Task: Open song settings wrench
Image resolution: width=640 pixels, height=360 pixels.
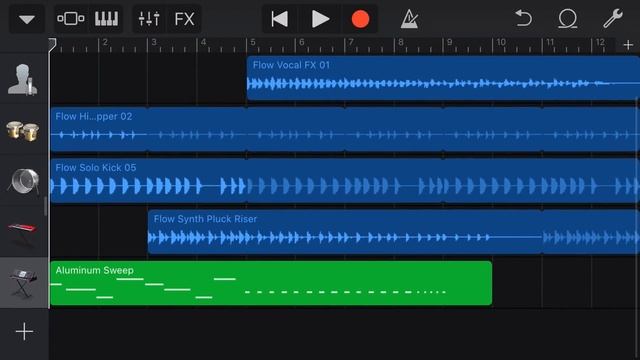Action: tap(613, 19)
